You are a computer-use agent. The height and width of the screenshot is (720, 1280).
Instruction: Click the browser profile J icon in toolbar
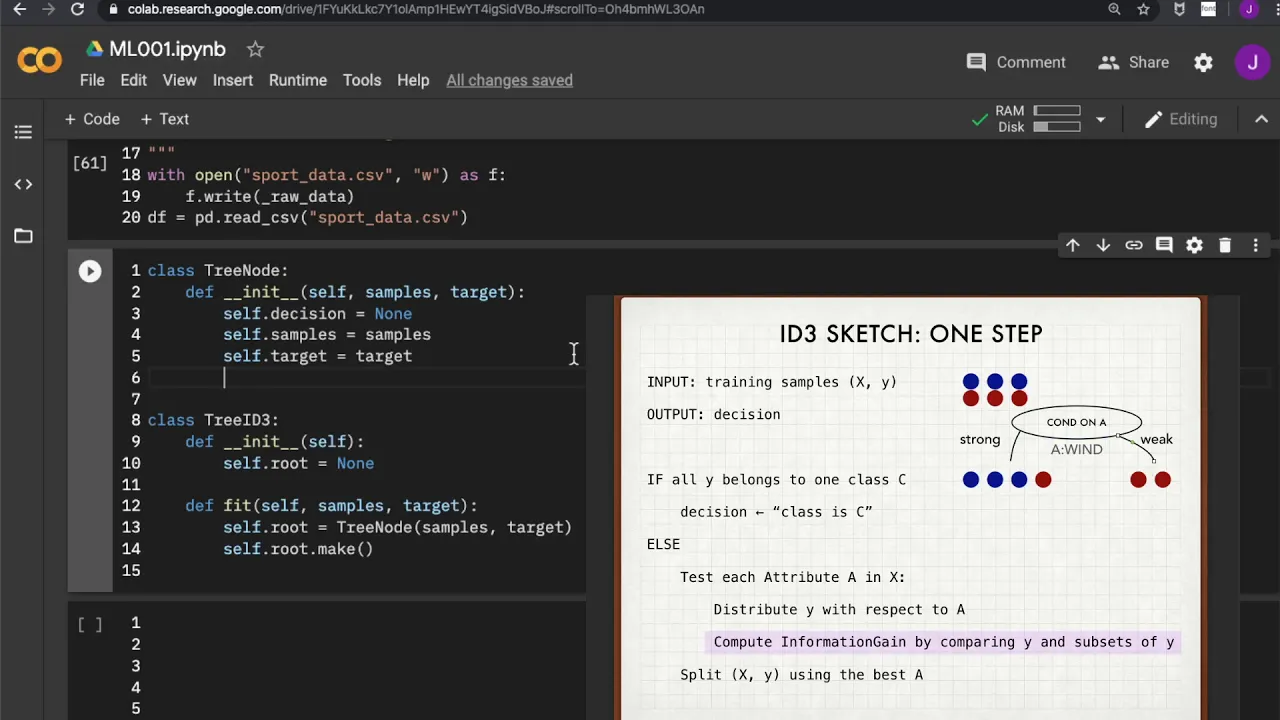pyautogui.click(x=1248, y=9)
